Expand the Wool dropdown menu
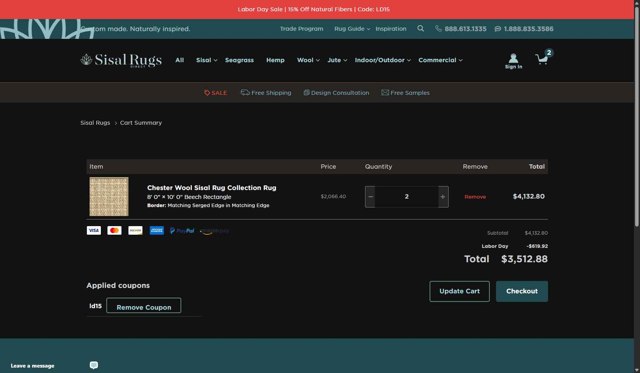 click(308, 60)
